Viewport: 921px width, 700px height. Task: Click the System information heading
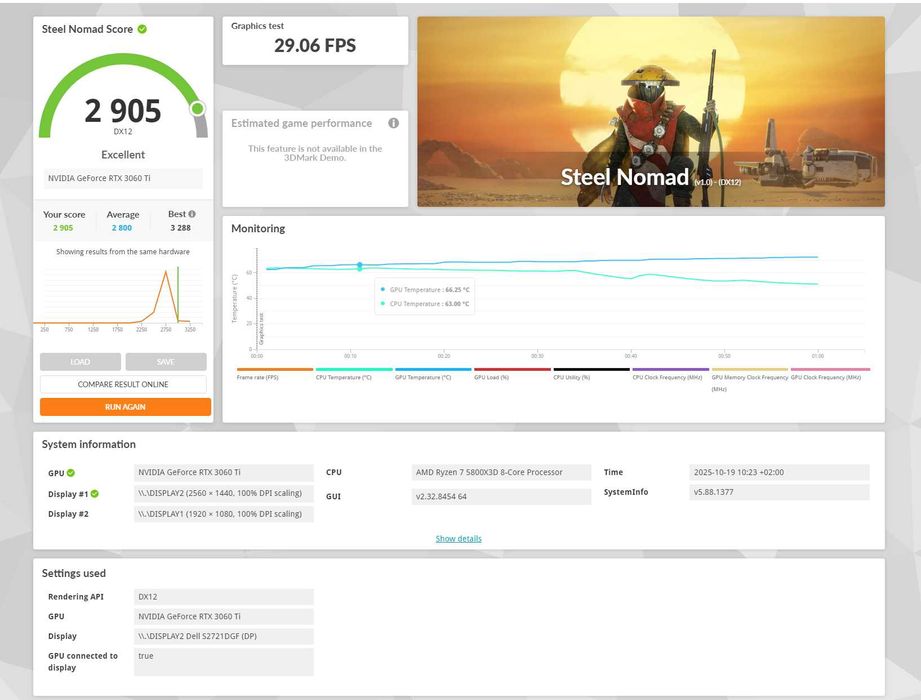[x=89, y=445]
